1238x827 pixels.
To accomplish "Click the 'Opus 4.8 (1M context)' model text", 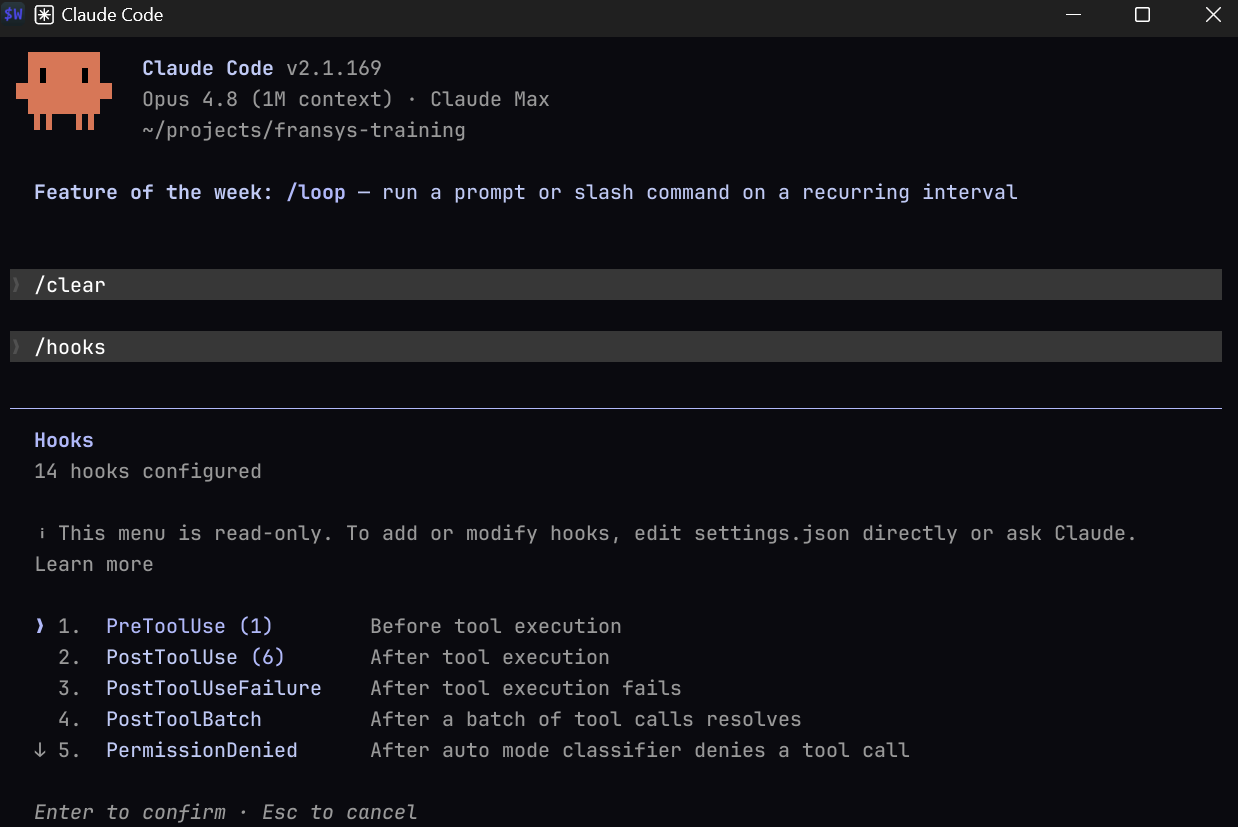I will (x=268, y=99).
